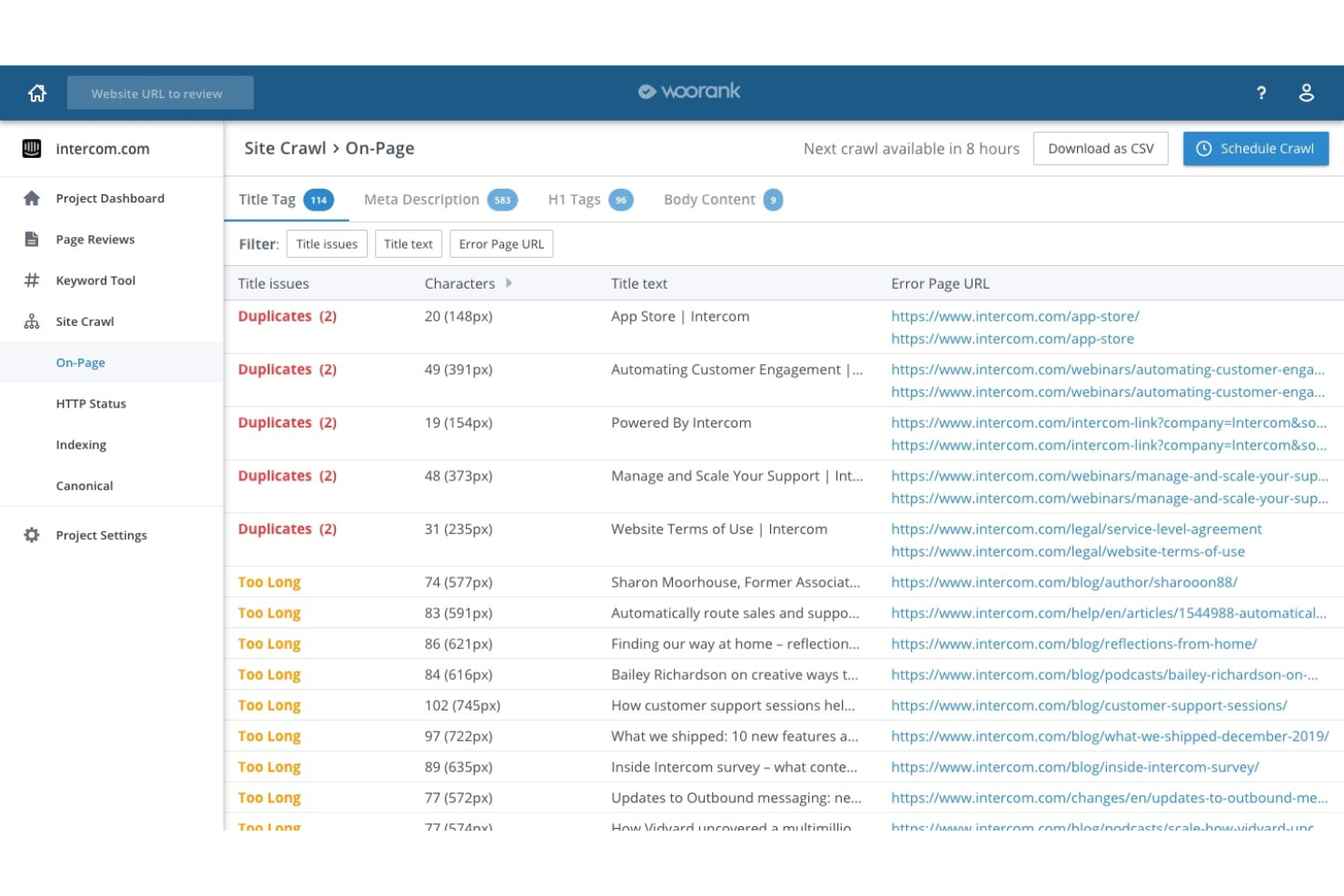Click the 'Finding our way at home' title
The image size is (1344, 896).
736,645
